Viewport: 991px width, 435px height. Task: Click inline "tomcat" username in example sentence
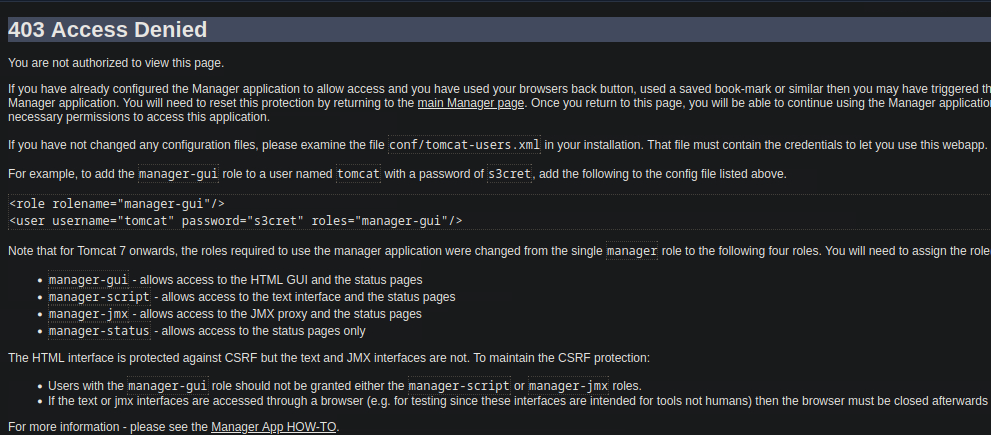coord(358,174)
